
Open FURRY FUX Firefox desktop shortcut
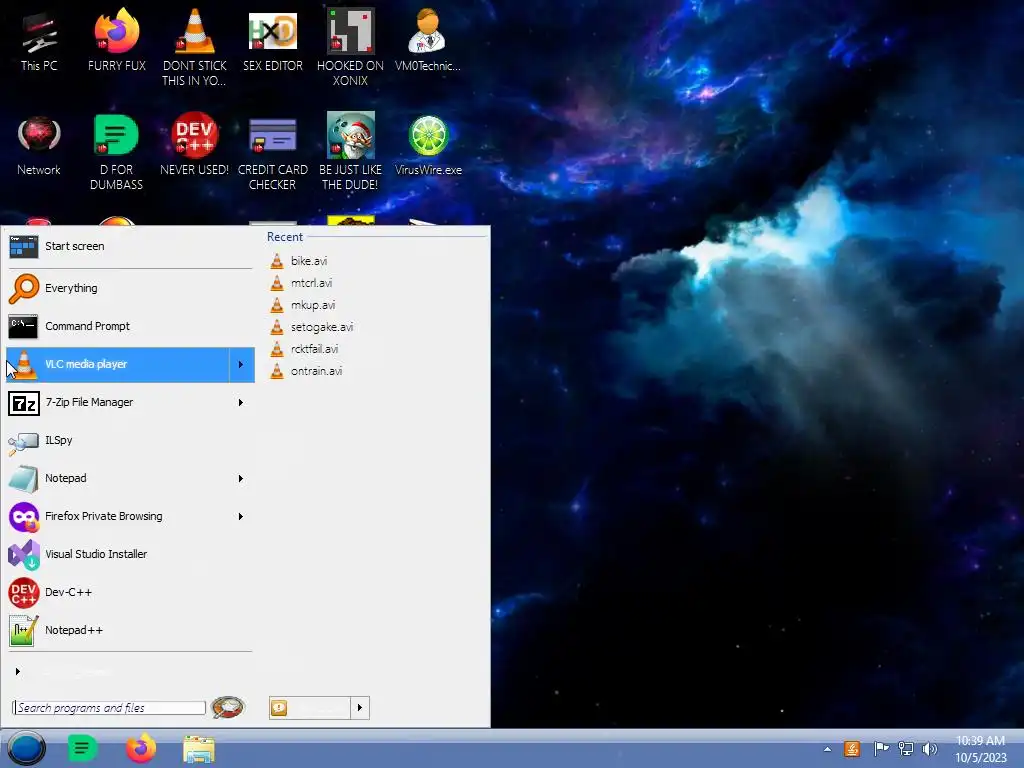tap(116, 42)
